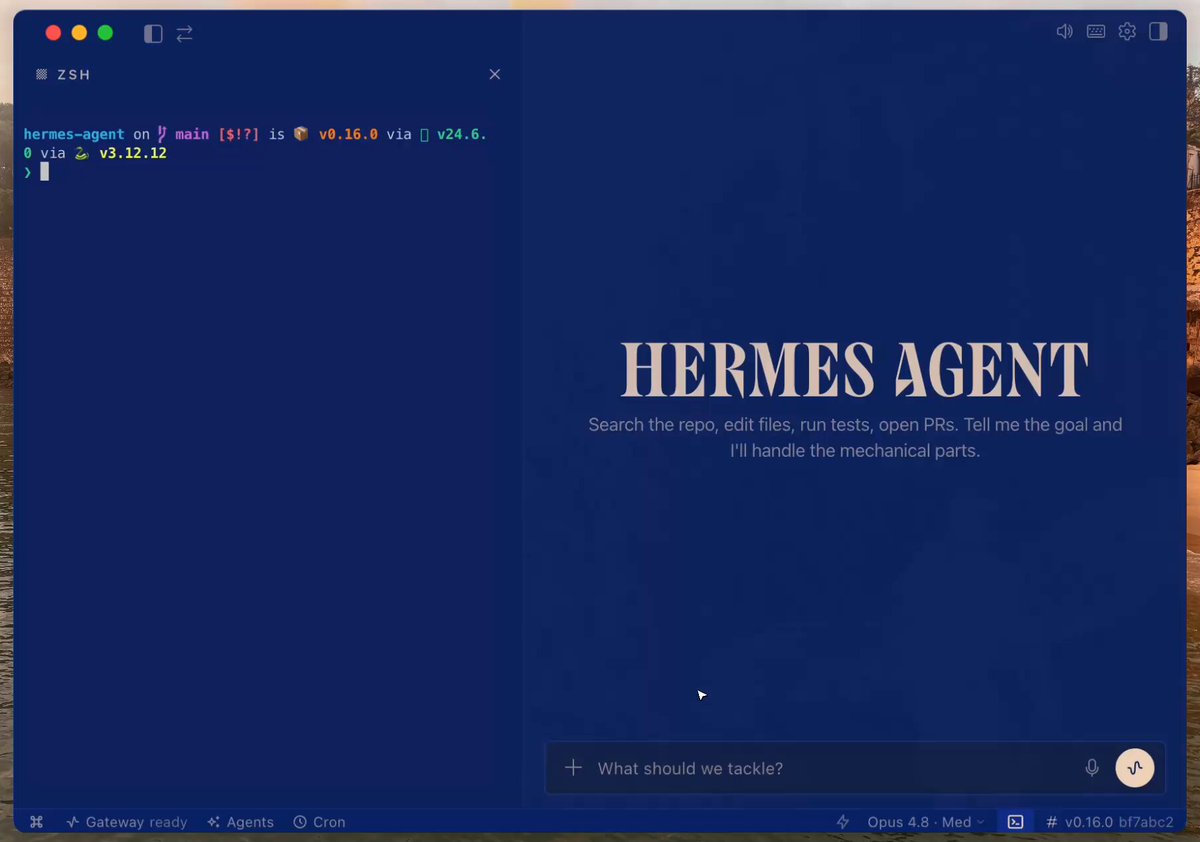1200x842 pixels.
Task: Click the plus attach icon in prompt box
Action: tap(573, 768)
